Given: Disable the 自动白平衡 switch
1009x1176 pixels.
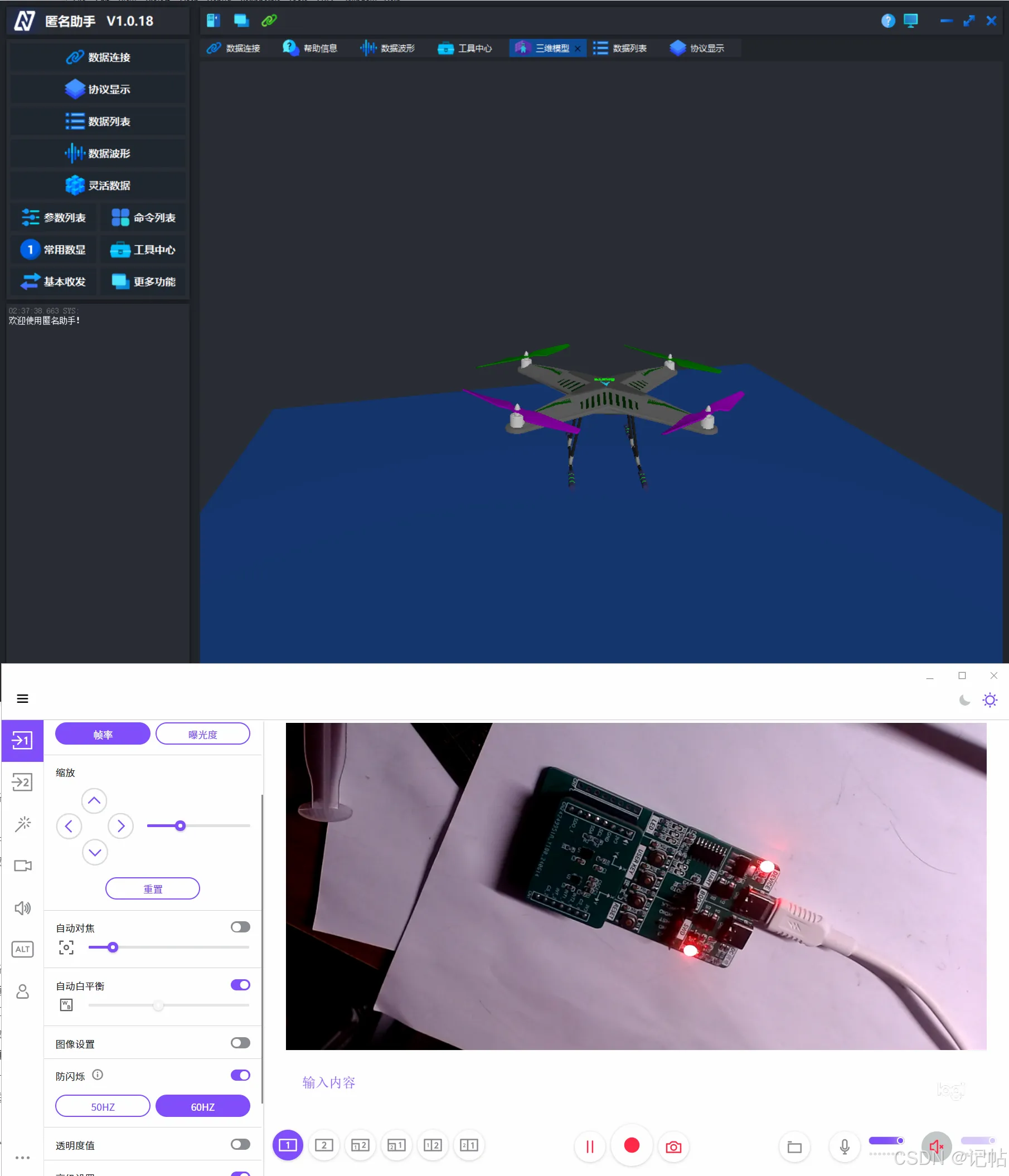Looking at the screenshot, I should tap(240, 985).
